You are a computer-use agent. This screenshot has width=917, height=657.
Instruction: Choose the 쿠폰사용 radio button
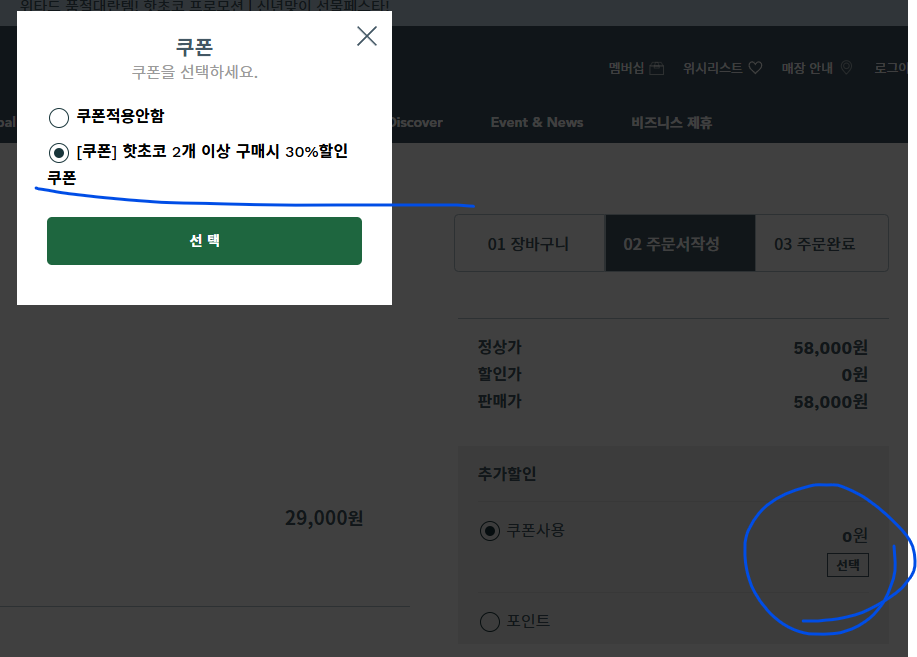click(489, 531)
